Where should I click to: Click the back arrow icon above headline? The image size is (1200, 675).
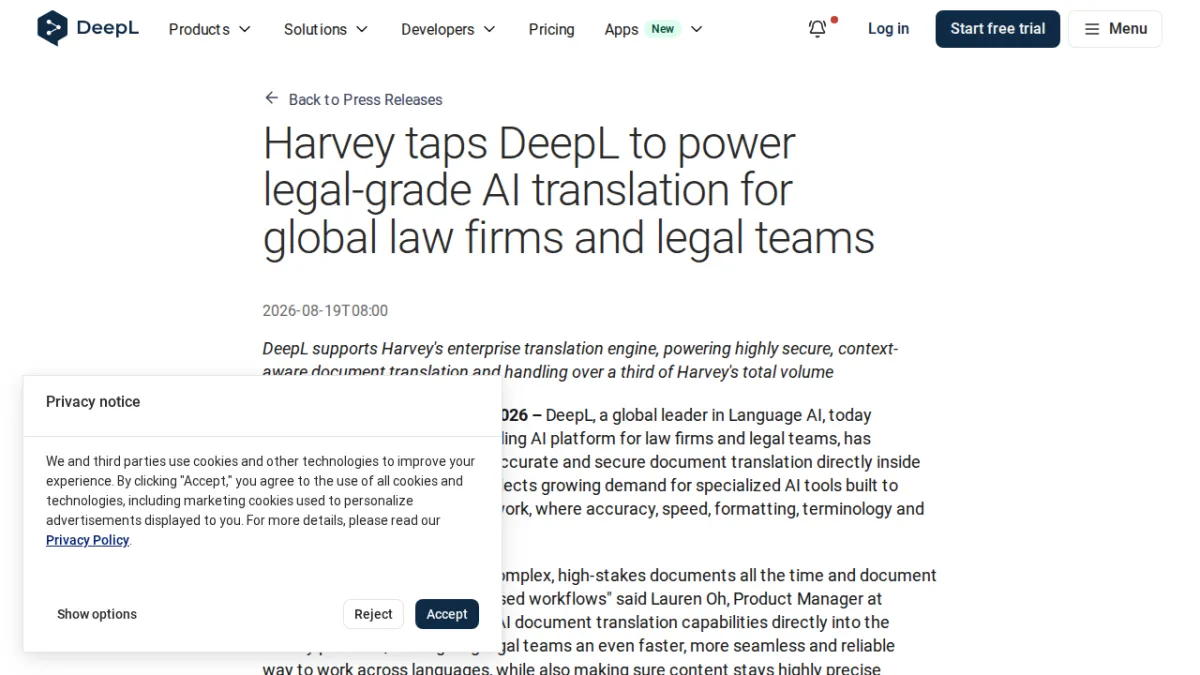[271, 98]
